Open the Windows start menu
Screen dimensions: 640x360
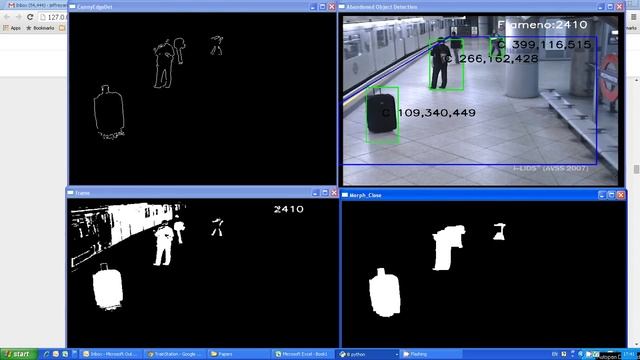tap(18, 354)
